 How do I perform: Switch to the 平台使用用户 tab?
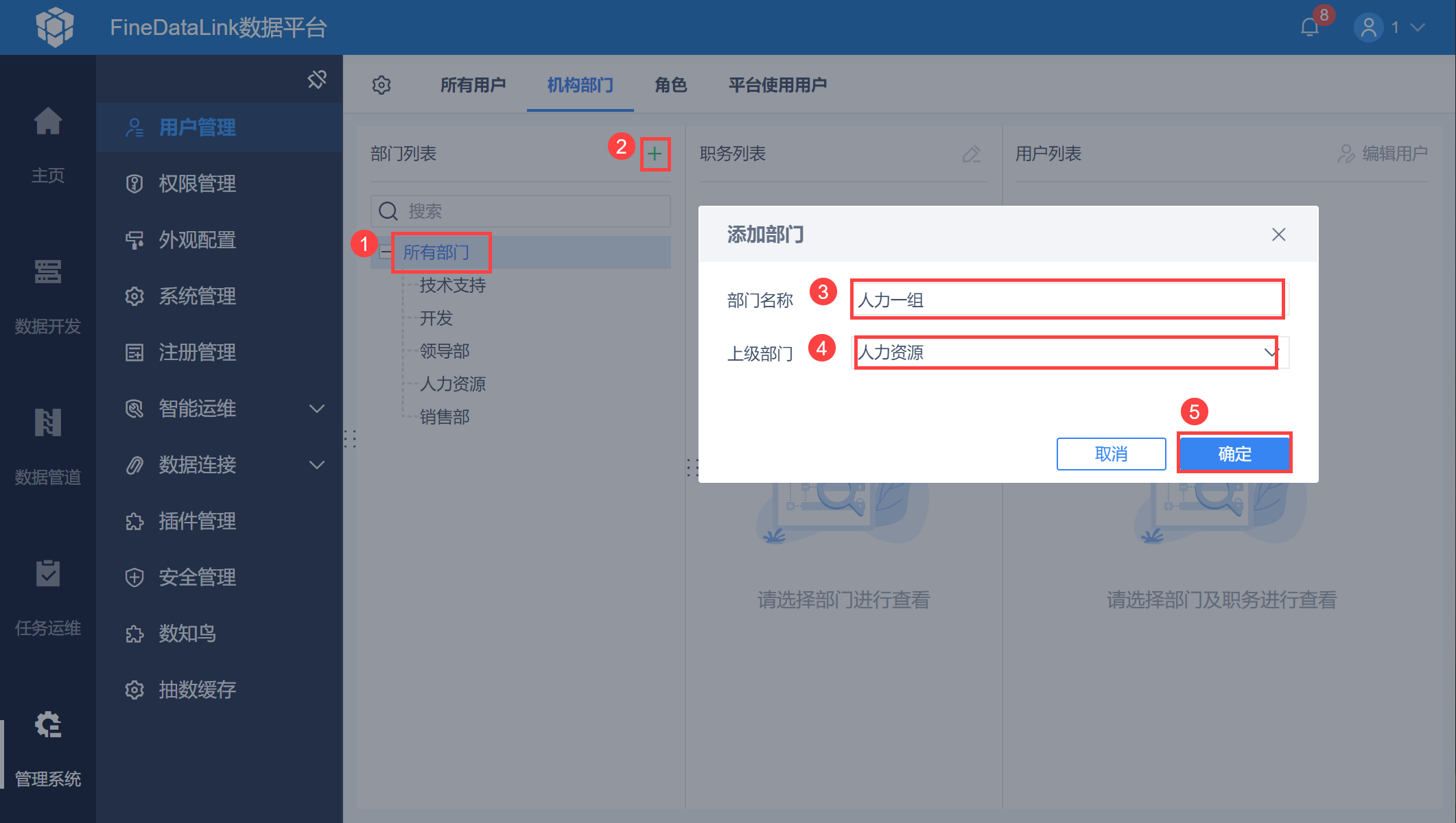pyautogui.click(x=777, y=85)
